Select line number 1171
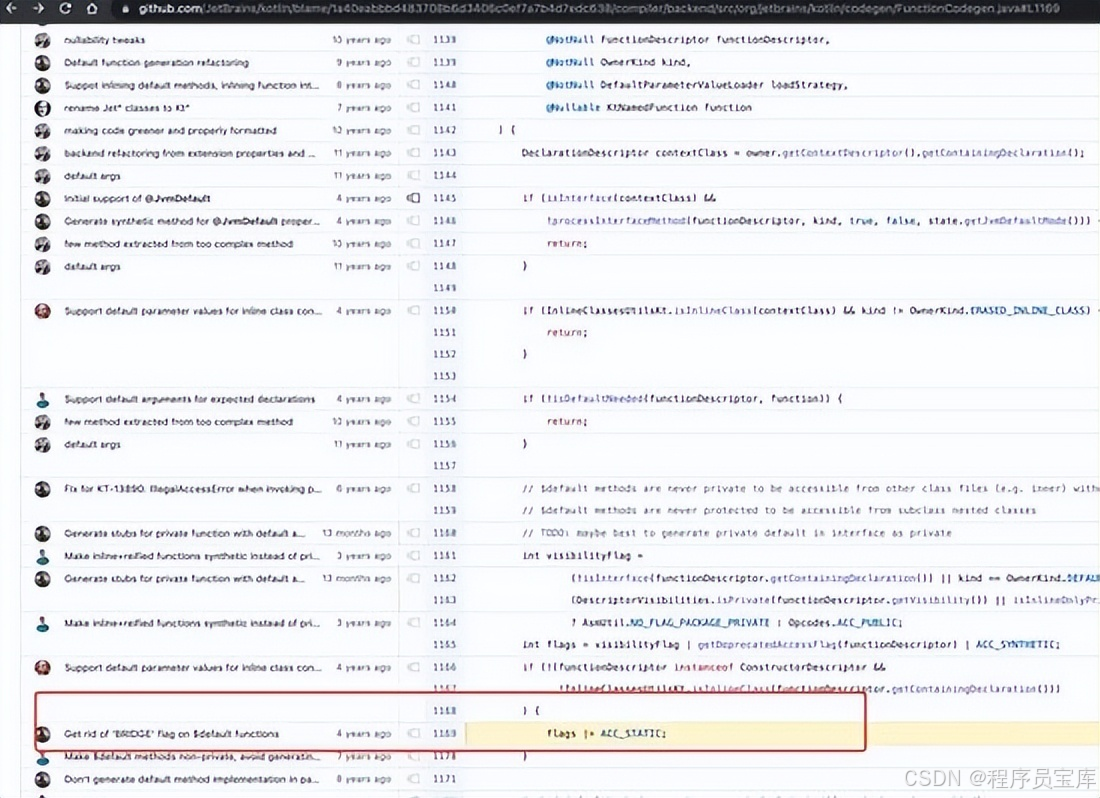This screenshot has height=798, width=1100. pos(444,779)
